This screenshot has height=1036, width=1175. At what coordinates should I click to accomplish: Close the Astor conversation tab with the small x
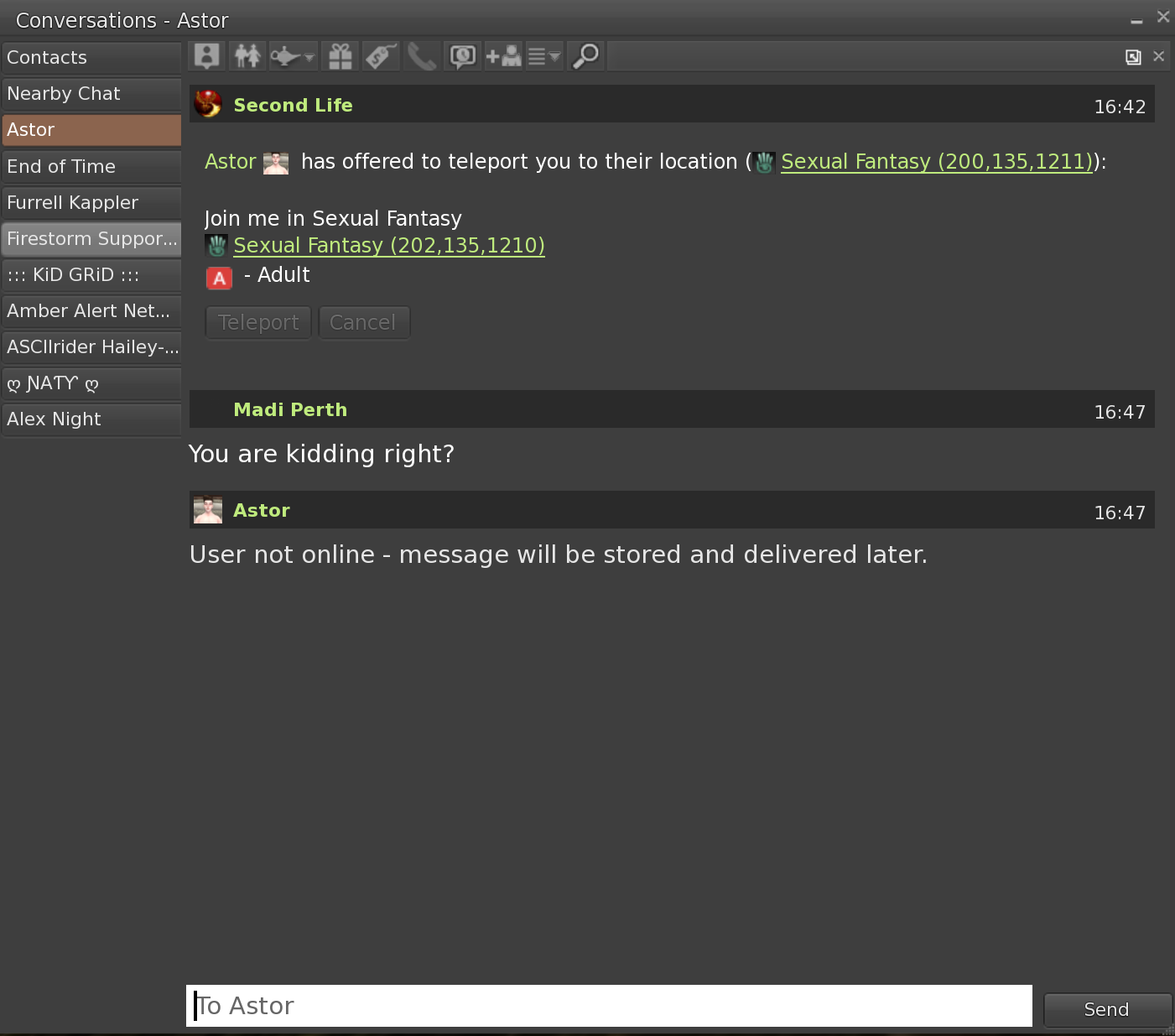[1158, 56]
